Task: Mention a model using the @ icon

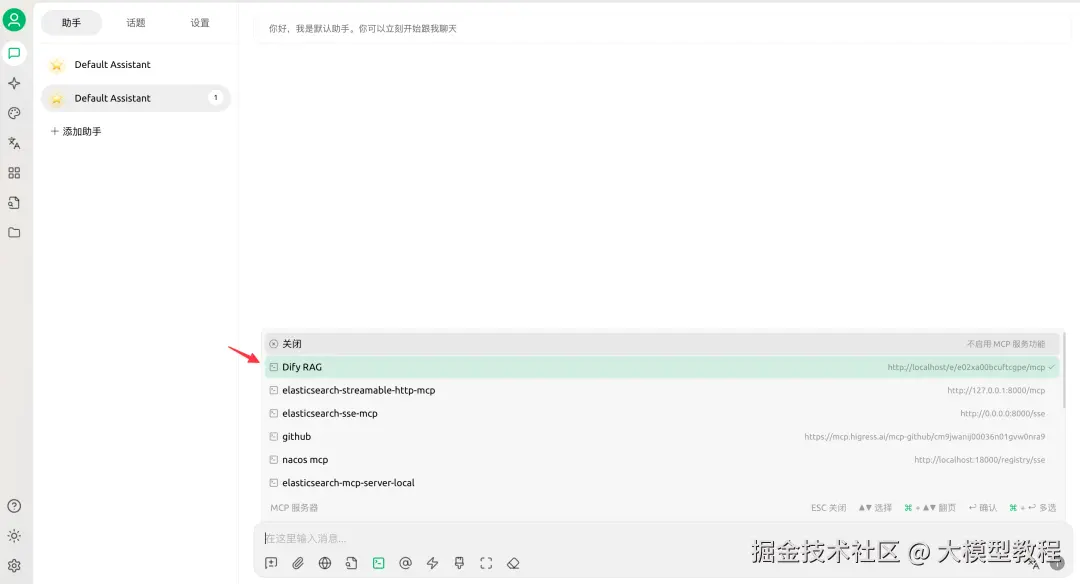Action: tap(405, 563)
